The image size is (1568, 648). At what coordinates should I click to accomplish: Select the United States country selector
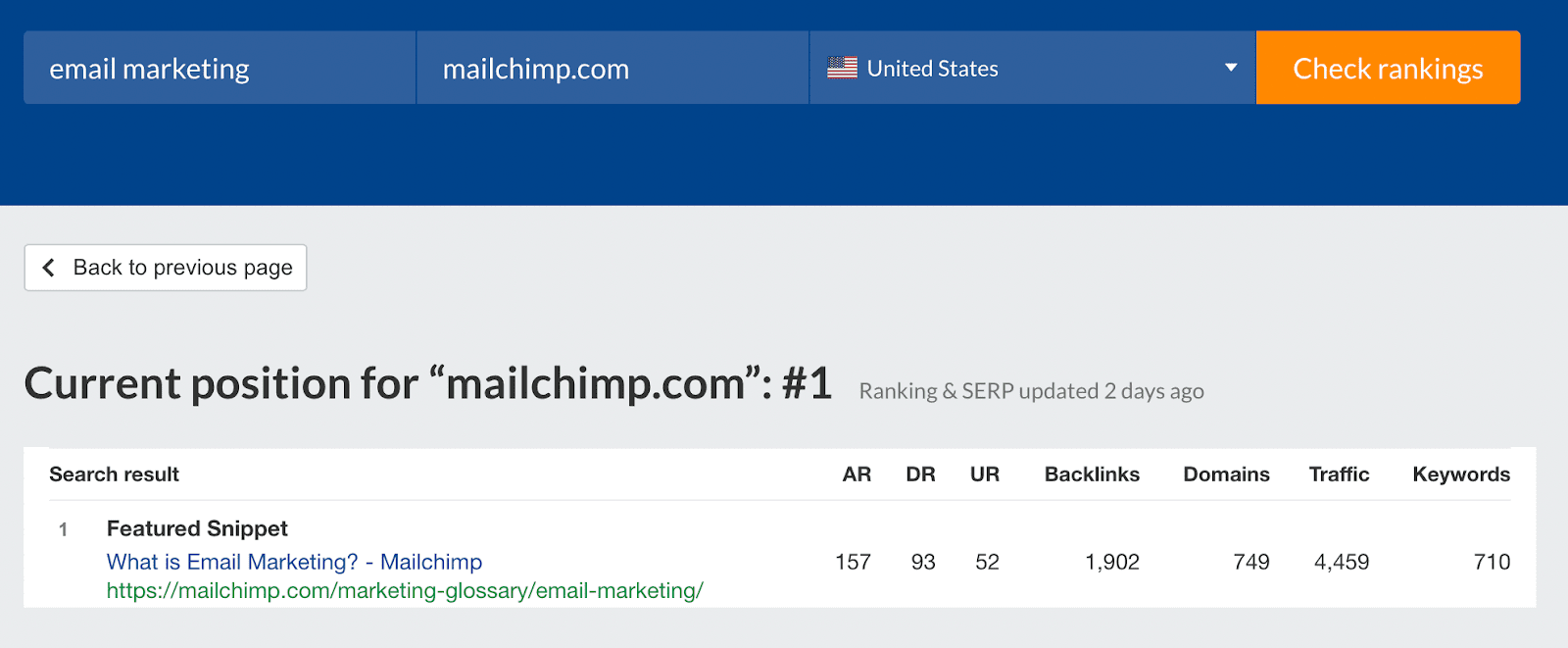coord(1031,68)
